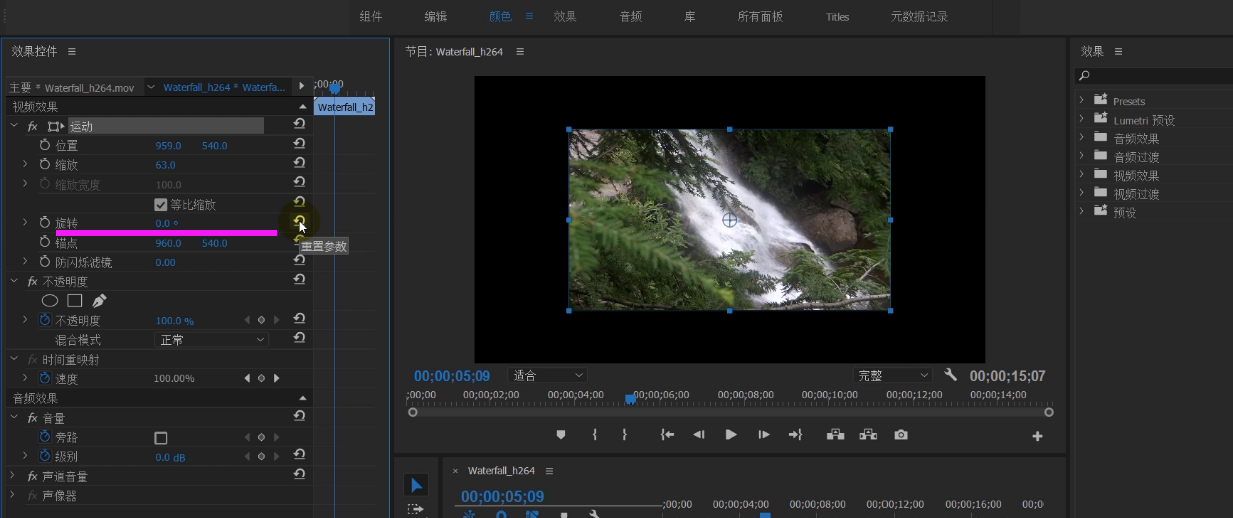Screen dimensions: 1233x518
Task: Reset the 防闪烁滤镜 parameter
Action: click(x=299, y=261)
